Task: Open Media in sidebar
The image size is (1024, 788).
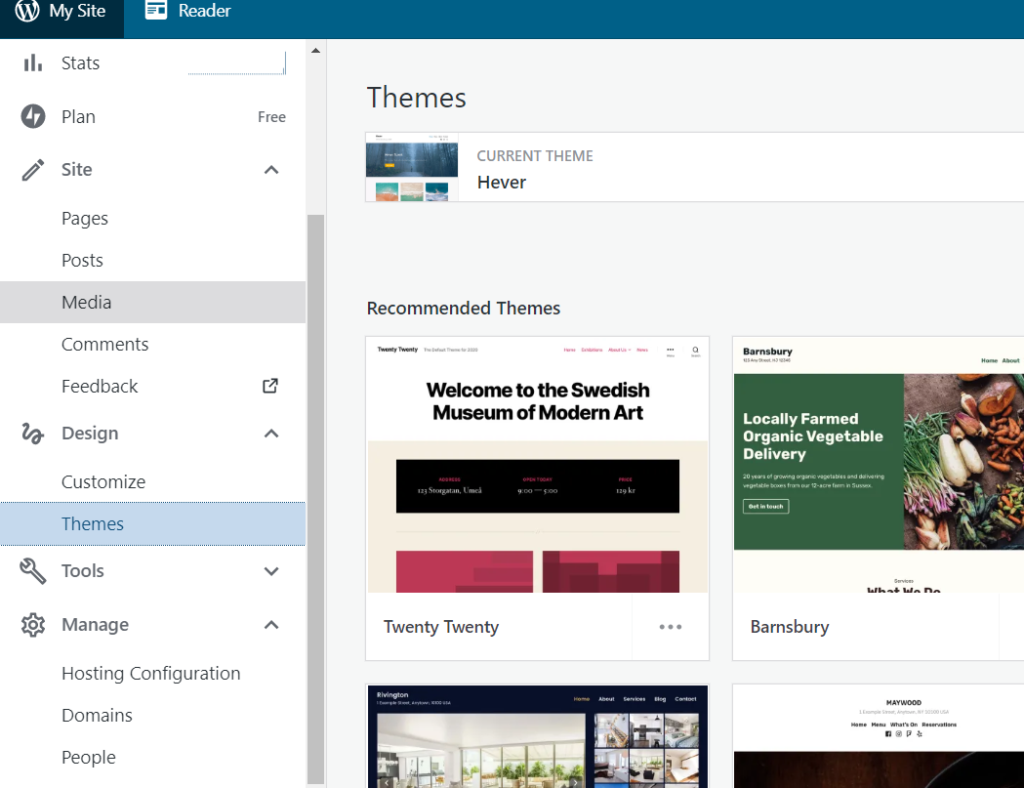Action: click(x=153, y=302)
